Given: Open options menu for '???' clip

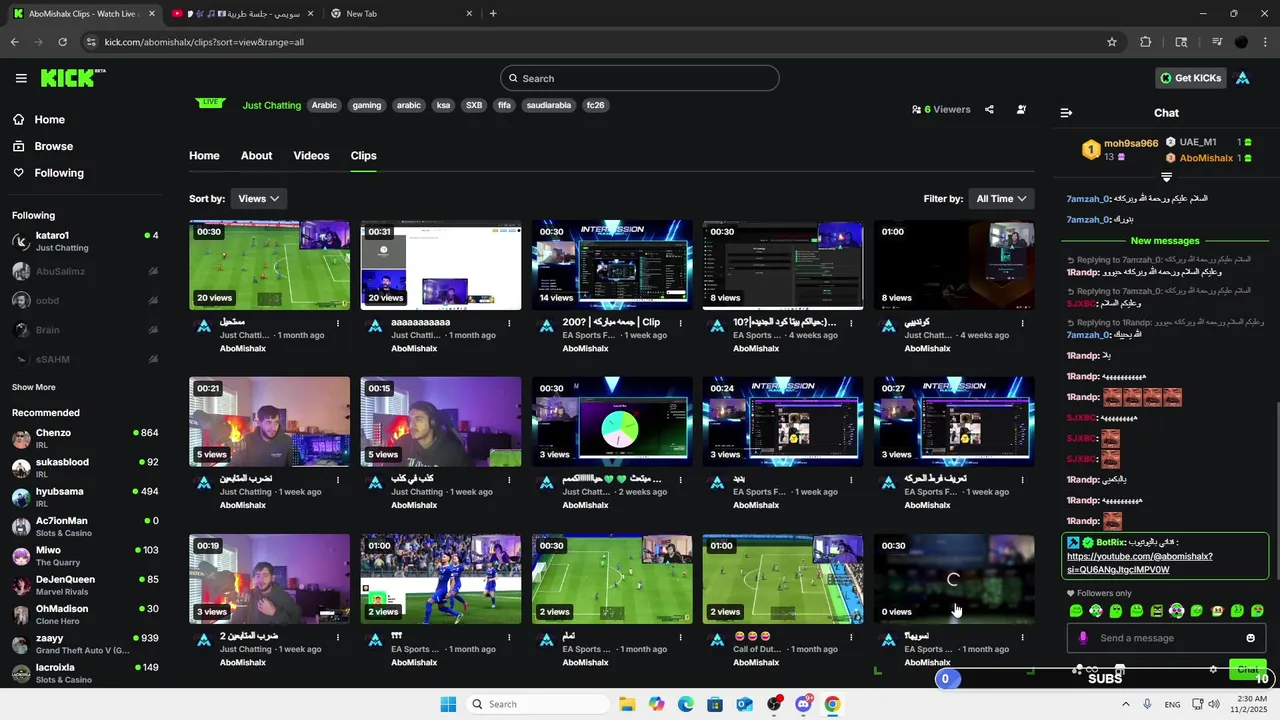Looking at the screenshot, I should pos(510,636).
